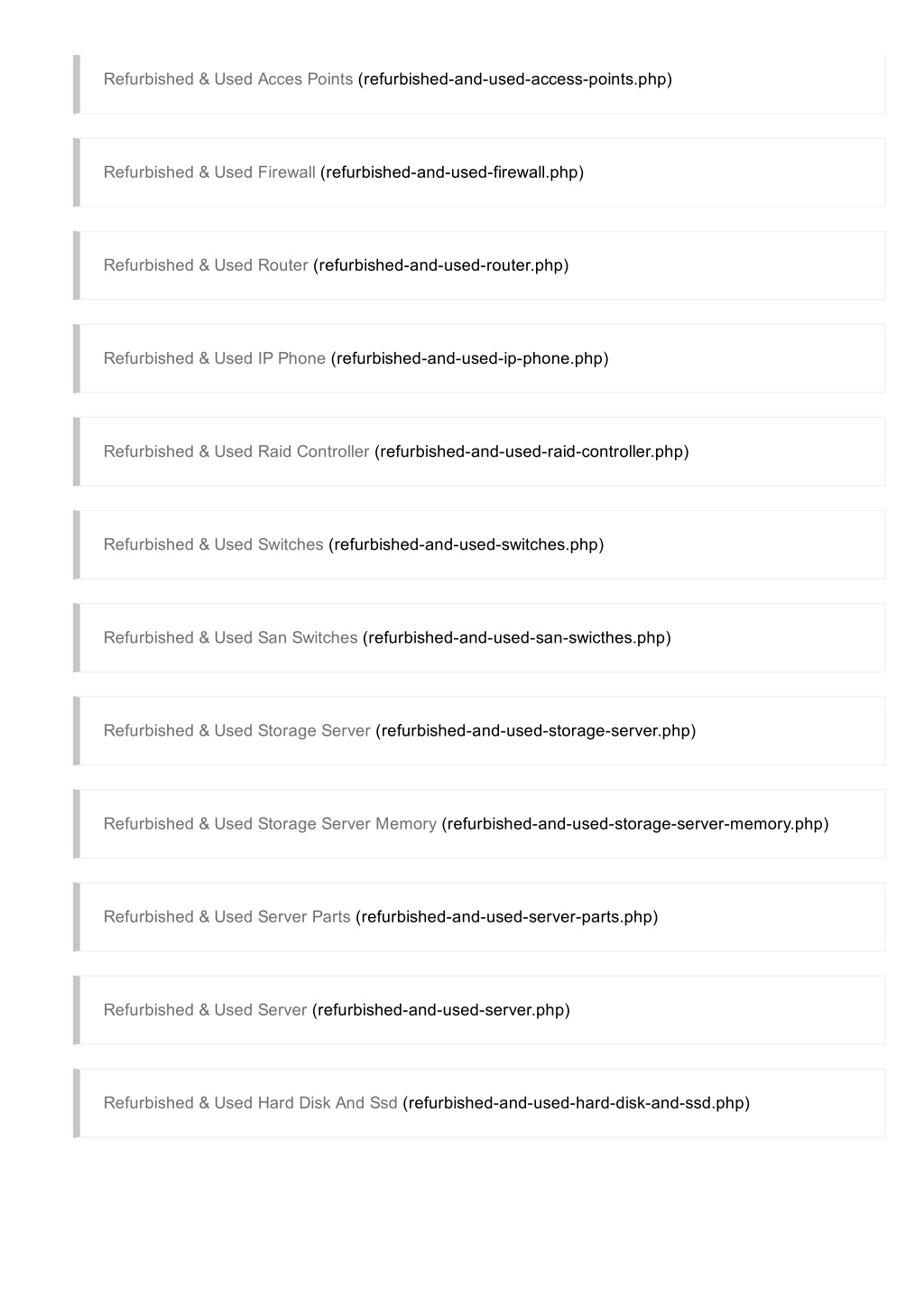
Task: Open Refurbished & Used IP Phone link
Action: [215, 358]
